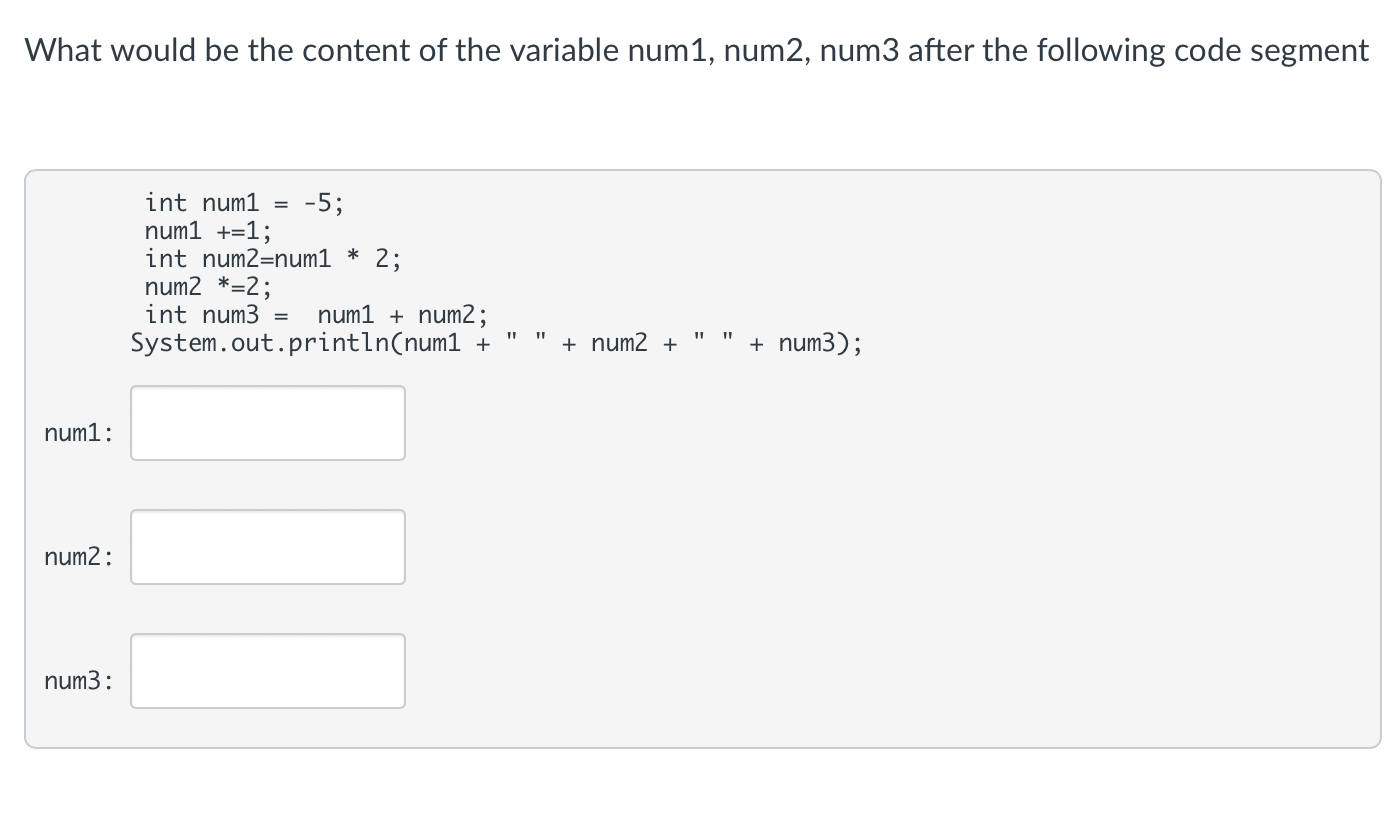Click the 'num2:' label text
Image resolution: width=1396 pixels, height=816 pixels.
click(79, 557)
